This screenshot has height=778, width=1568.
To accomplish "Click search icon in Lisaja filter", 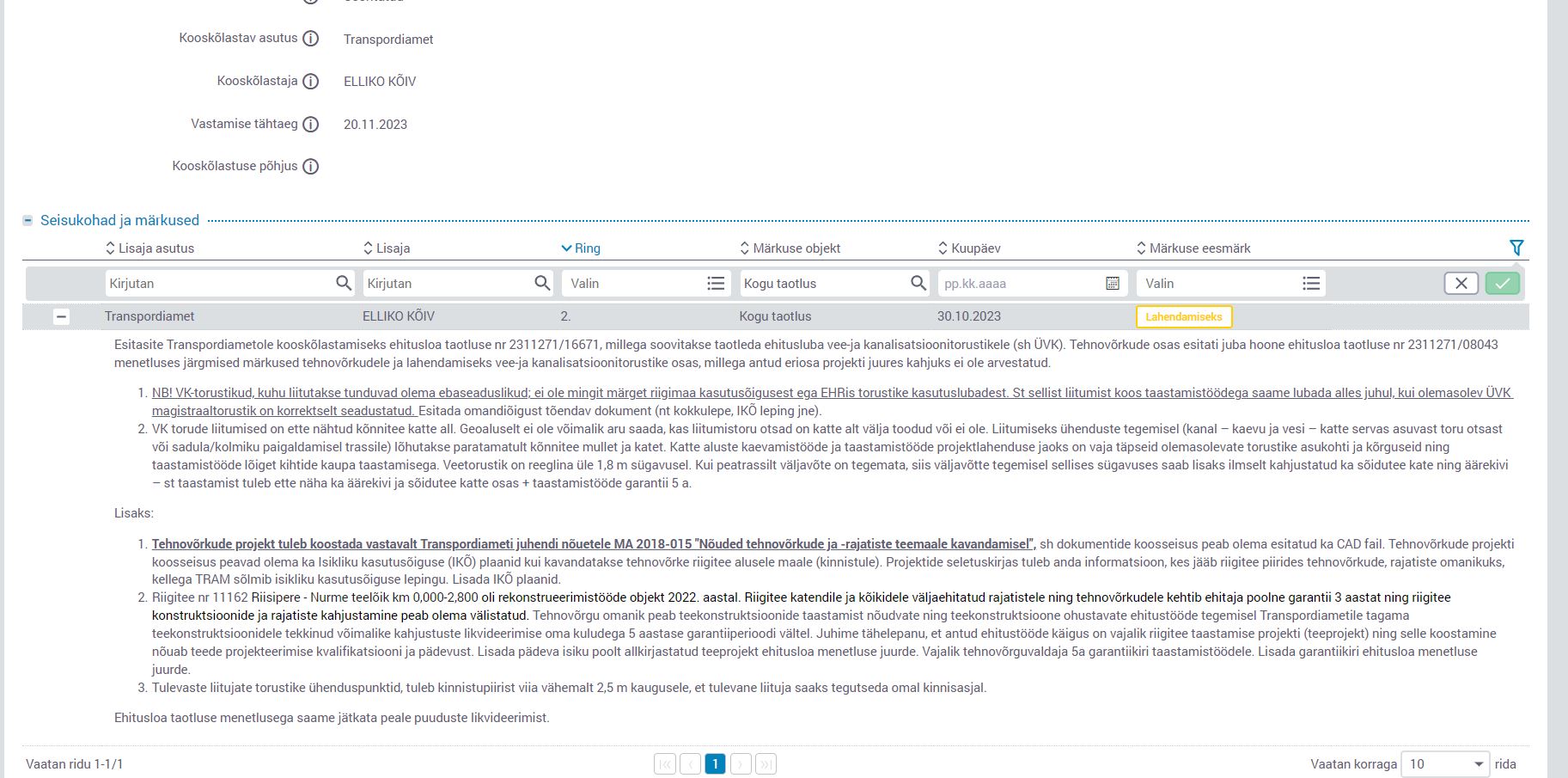I will point(542,283).
